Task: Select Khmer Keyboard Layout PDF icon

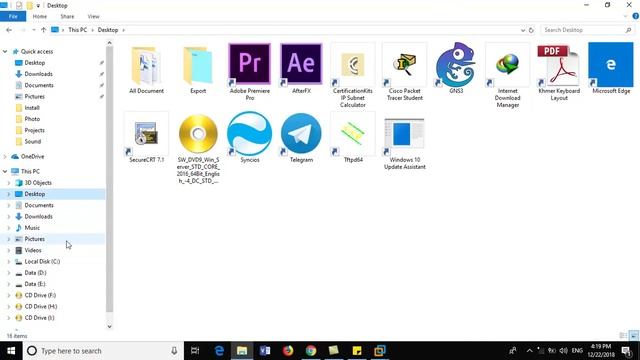Action: pos(559,72)
